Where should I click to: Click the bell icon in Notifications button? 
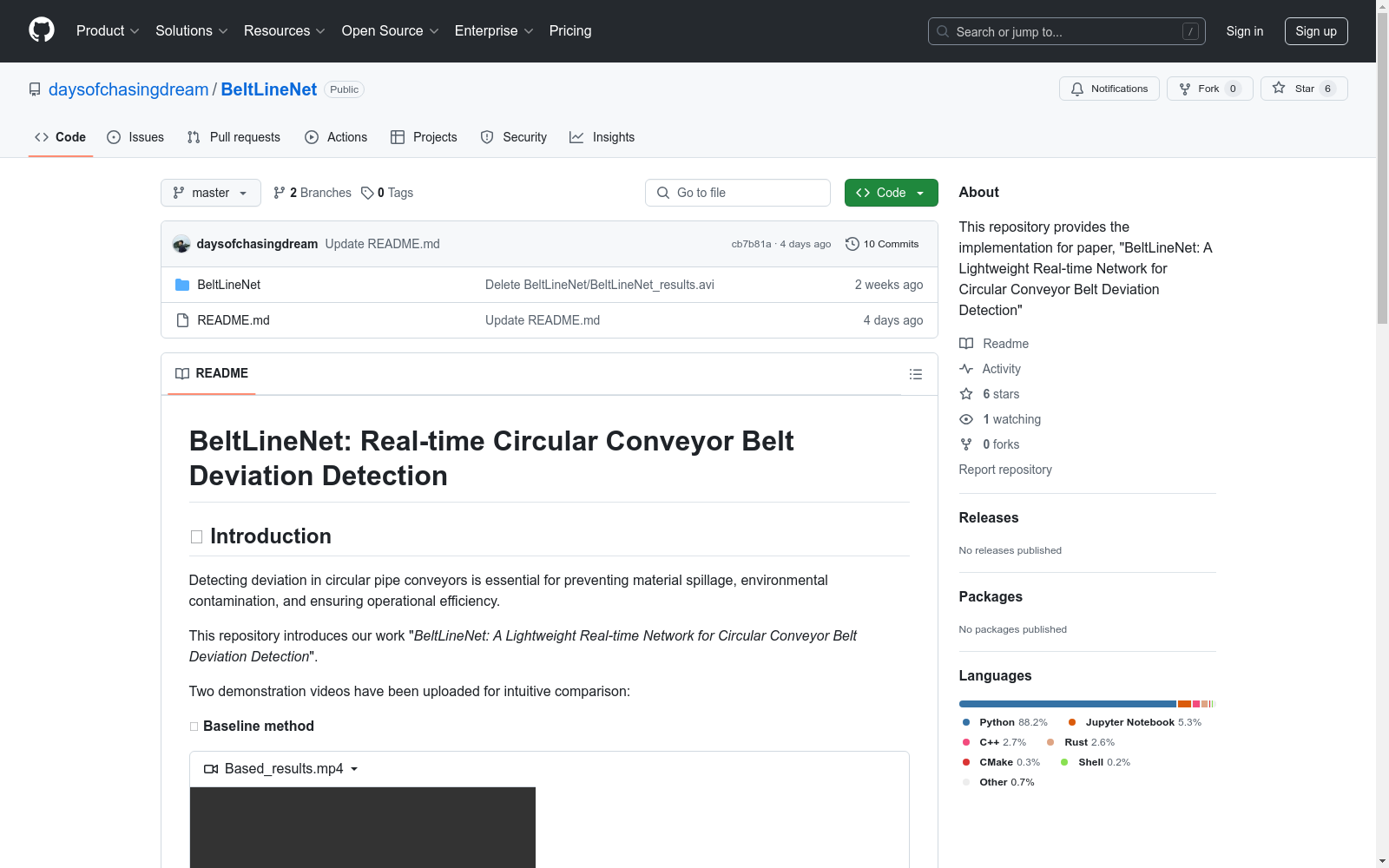(x=1077, y=89)
